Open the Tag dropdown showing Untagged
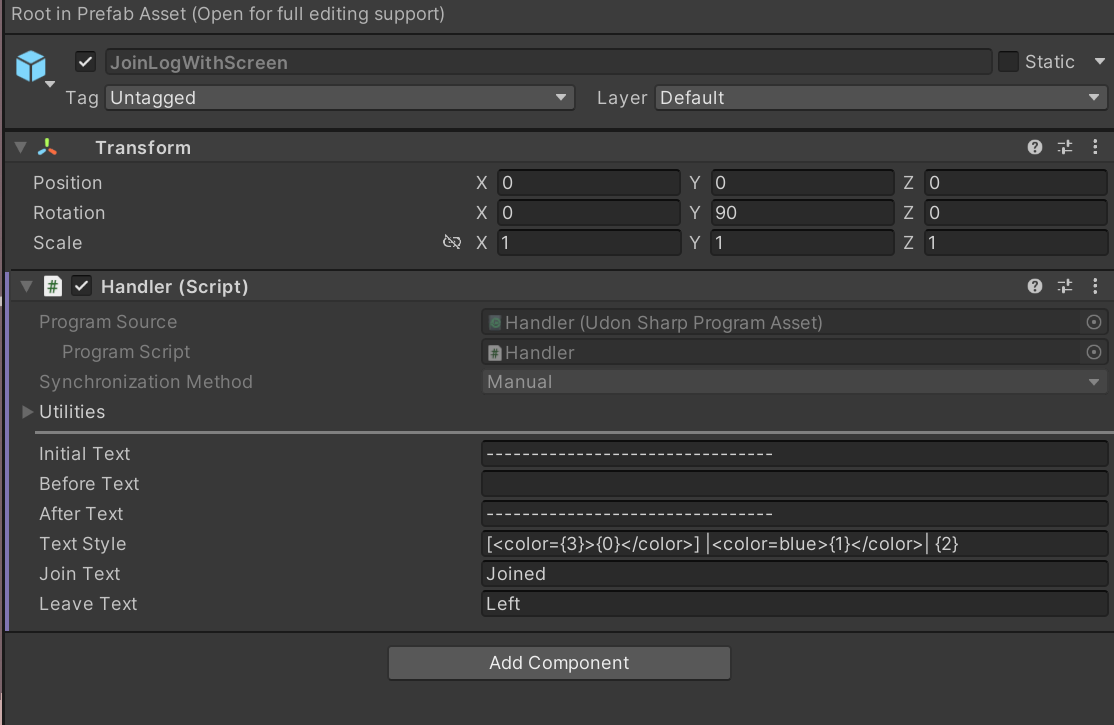Screen dimensions: 1114x725 point(339,98)
